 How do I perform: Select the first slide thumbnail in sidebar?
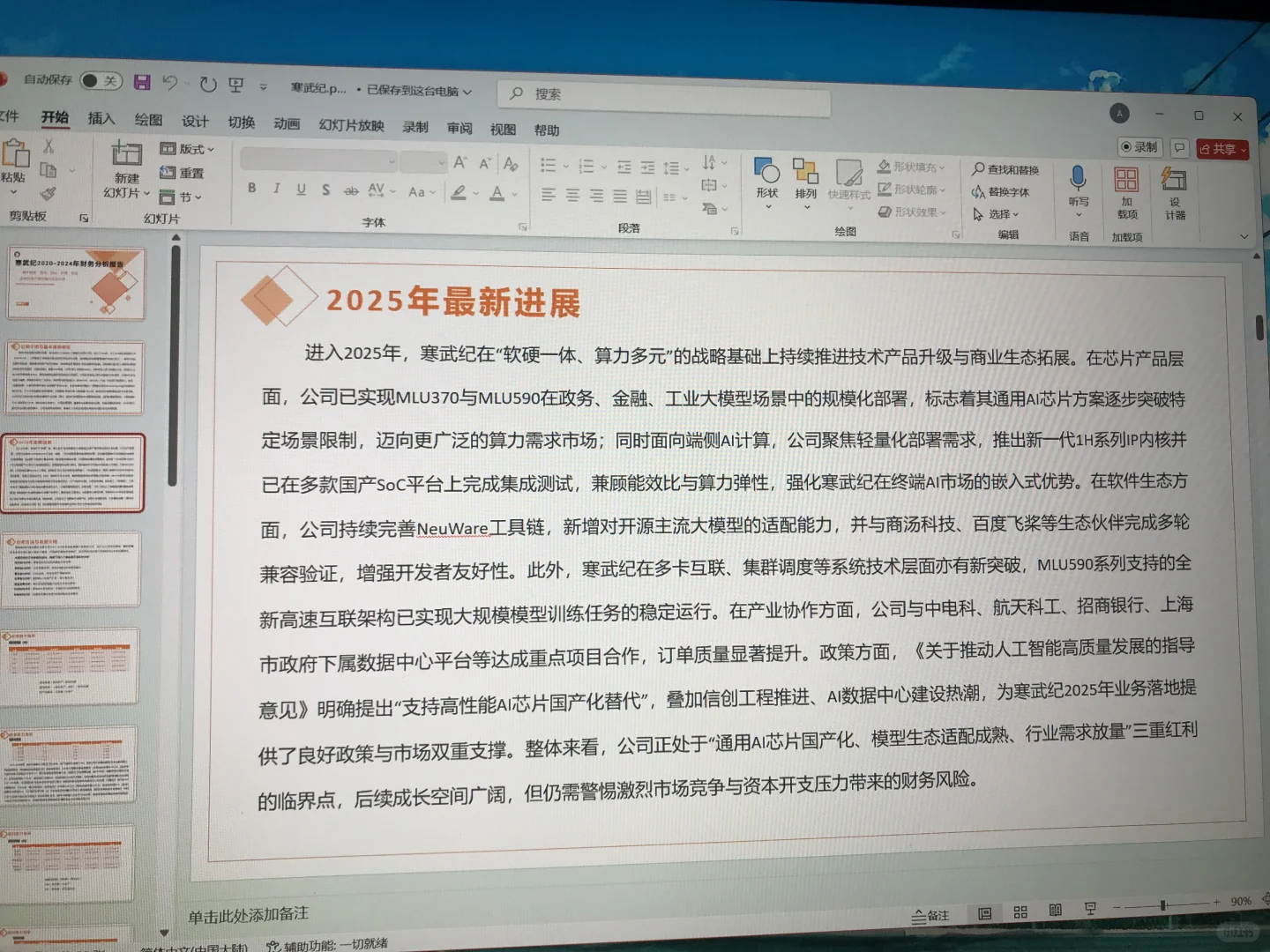75,284
